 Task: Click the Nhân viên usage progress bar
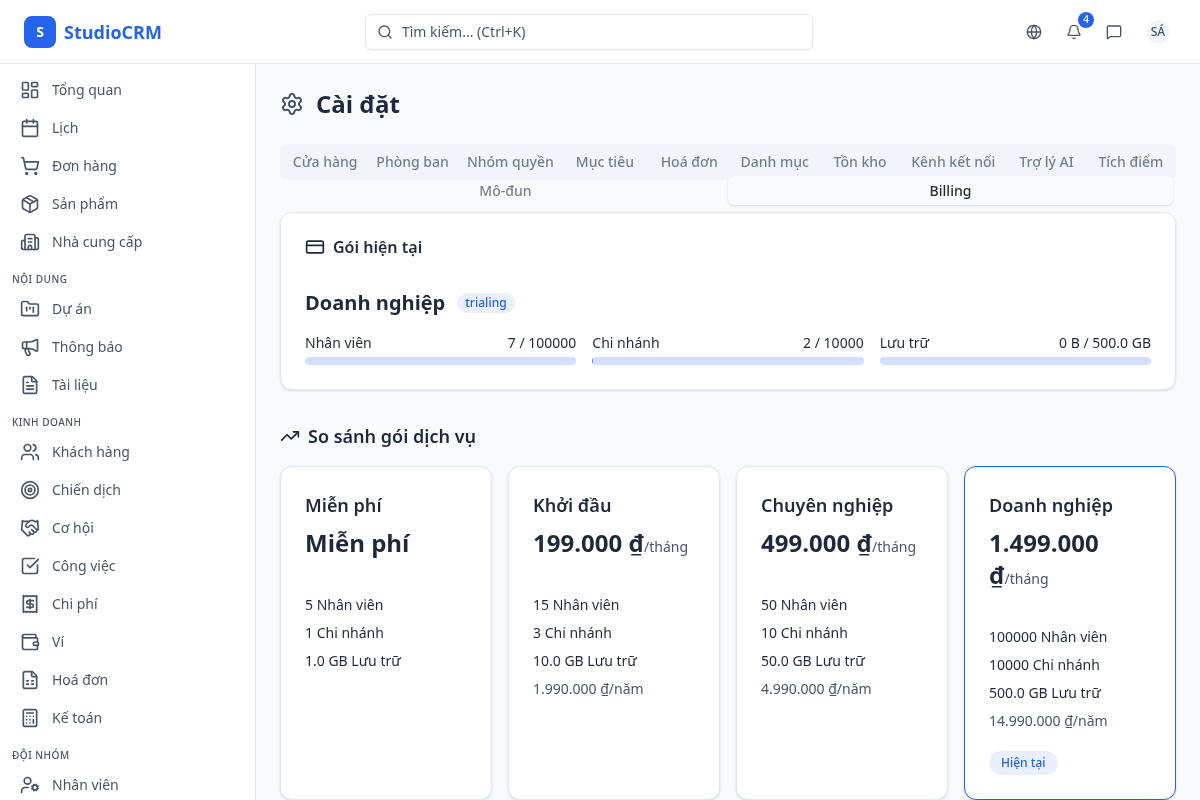point(440,361)
